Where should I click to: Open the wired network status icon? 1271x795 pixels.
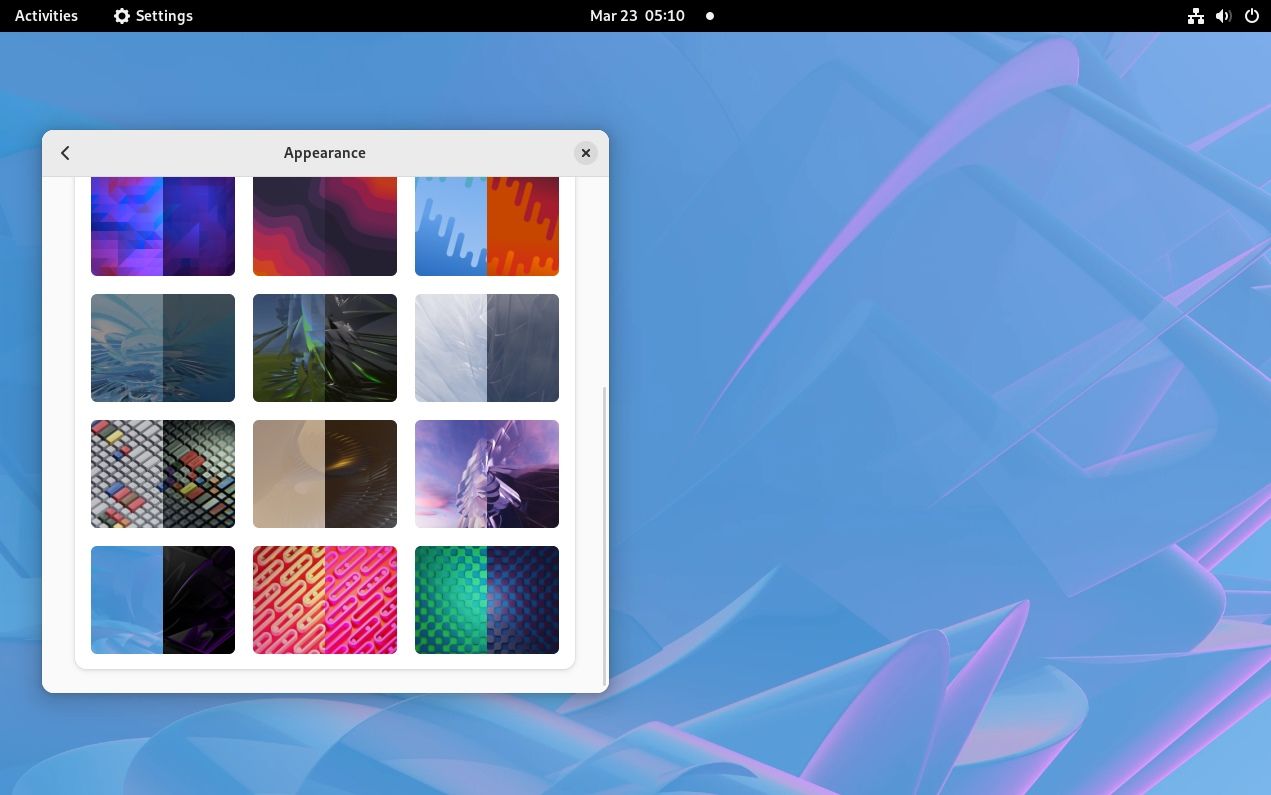tap(1195, 15)
